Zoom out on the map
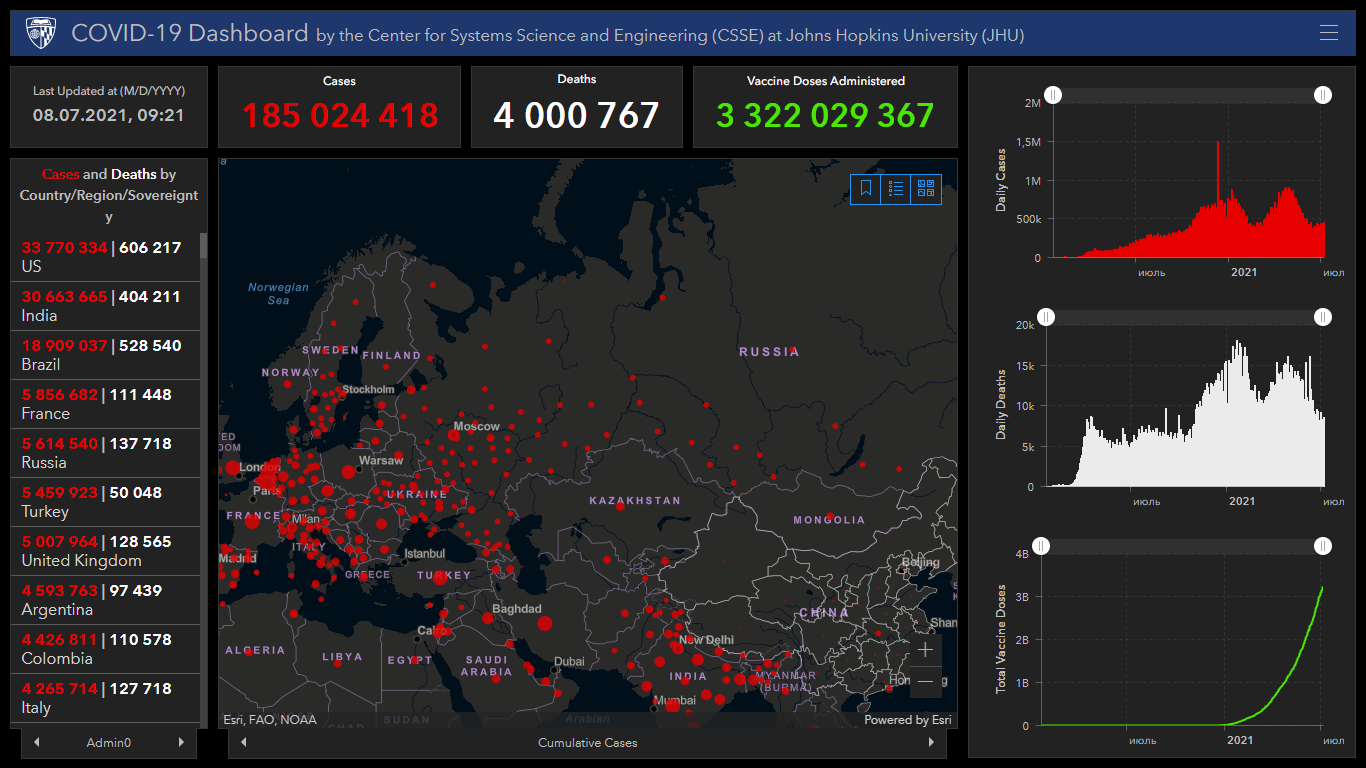The image size is (1366, 768). (x=925, y=682)
